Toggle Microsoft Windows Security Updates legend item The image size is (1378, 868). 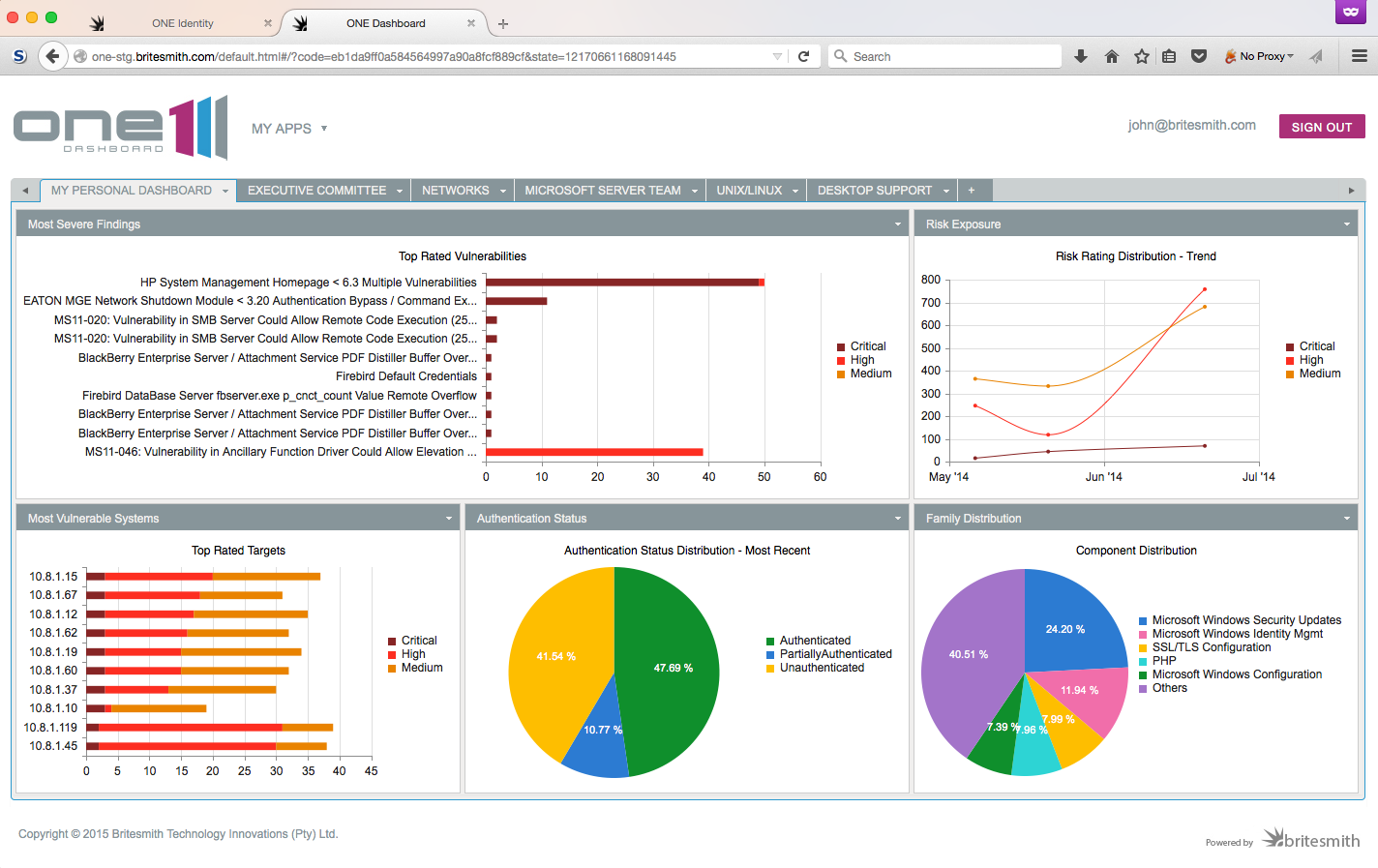click(1240, 620)
